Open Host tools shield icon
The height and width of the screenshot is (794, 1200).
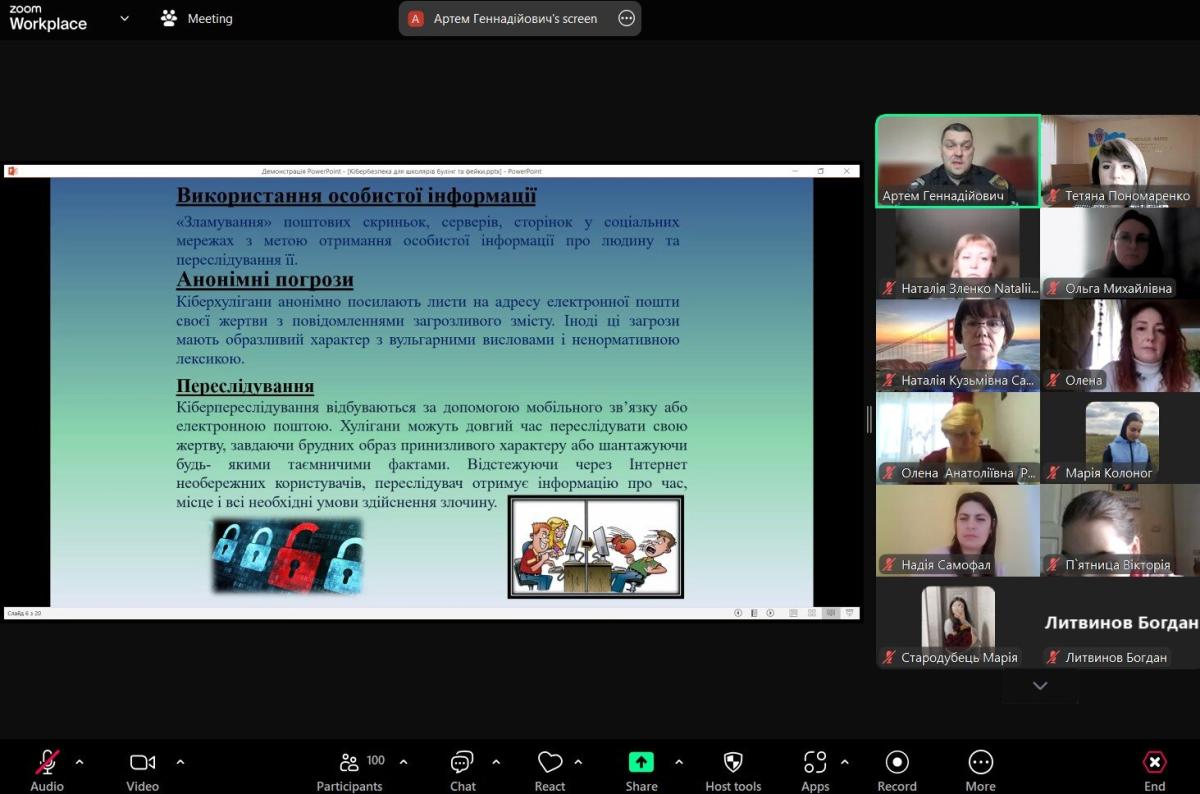pyautogui.click(x=733, y=768)
